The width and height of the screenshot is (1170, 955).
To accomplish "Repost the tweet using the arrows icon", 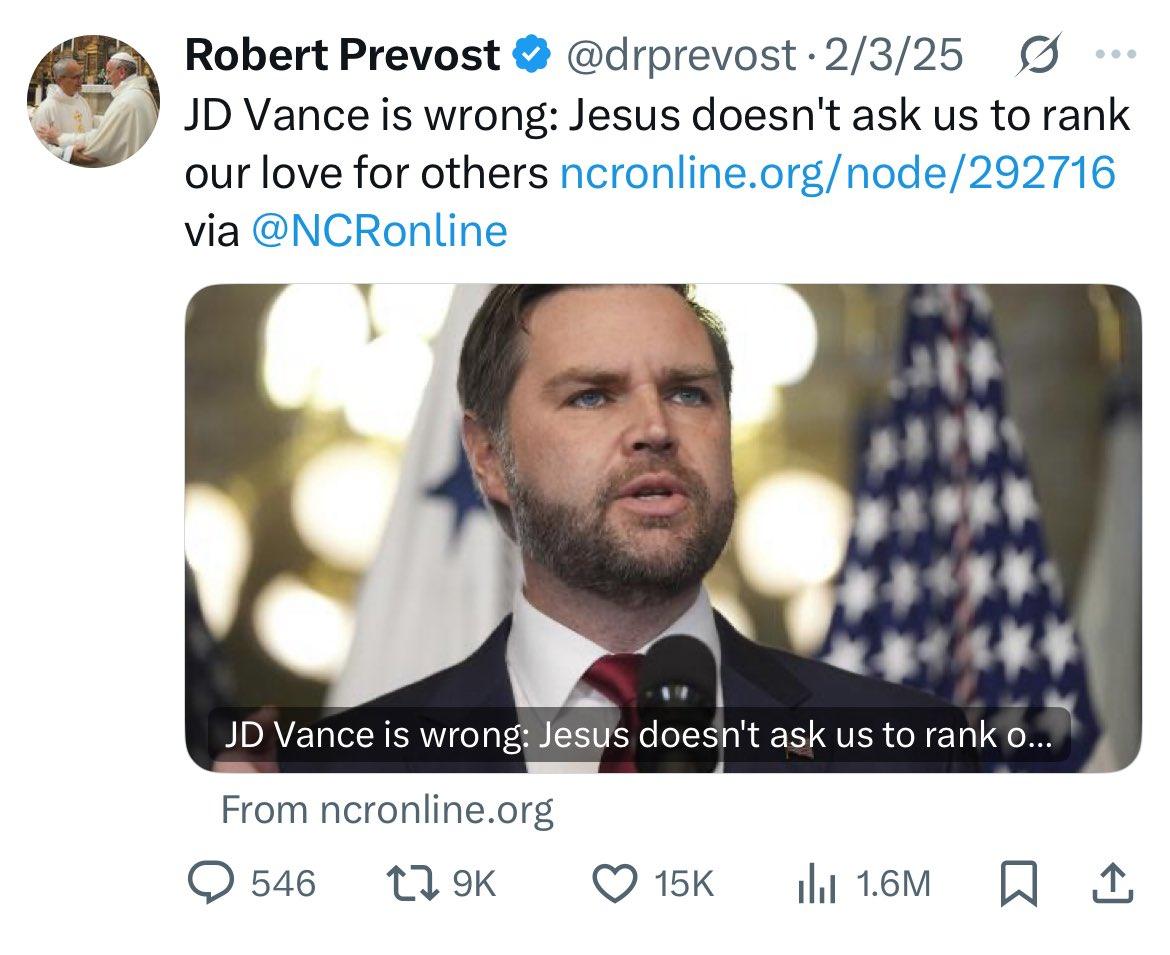I will pos(413,881).
